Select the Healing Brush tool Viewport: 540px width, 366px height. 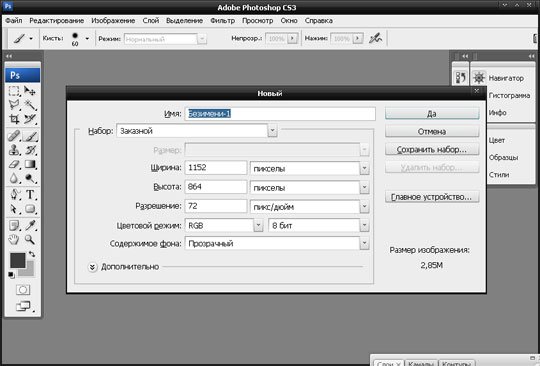(x=14, y=136)
